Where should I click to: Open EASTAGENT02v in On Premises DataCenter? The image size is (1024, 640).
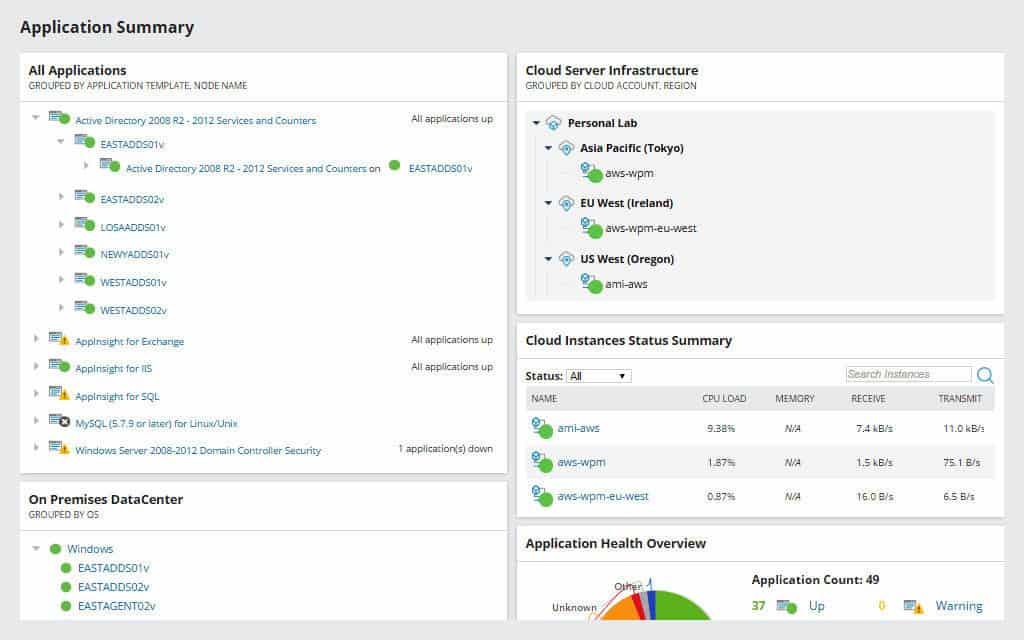[x=116, y=607]
